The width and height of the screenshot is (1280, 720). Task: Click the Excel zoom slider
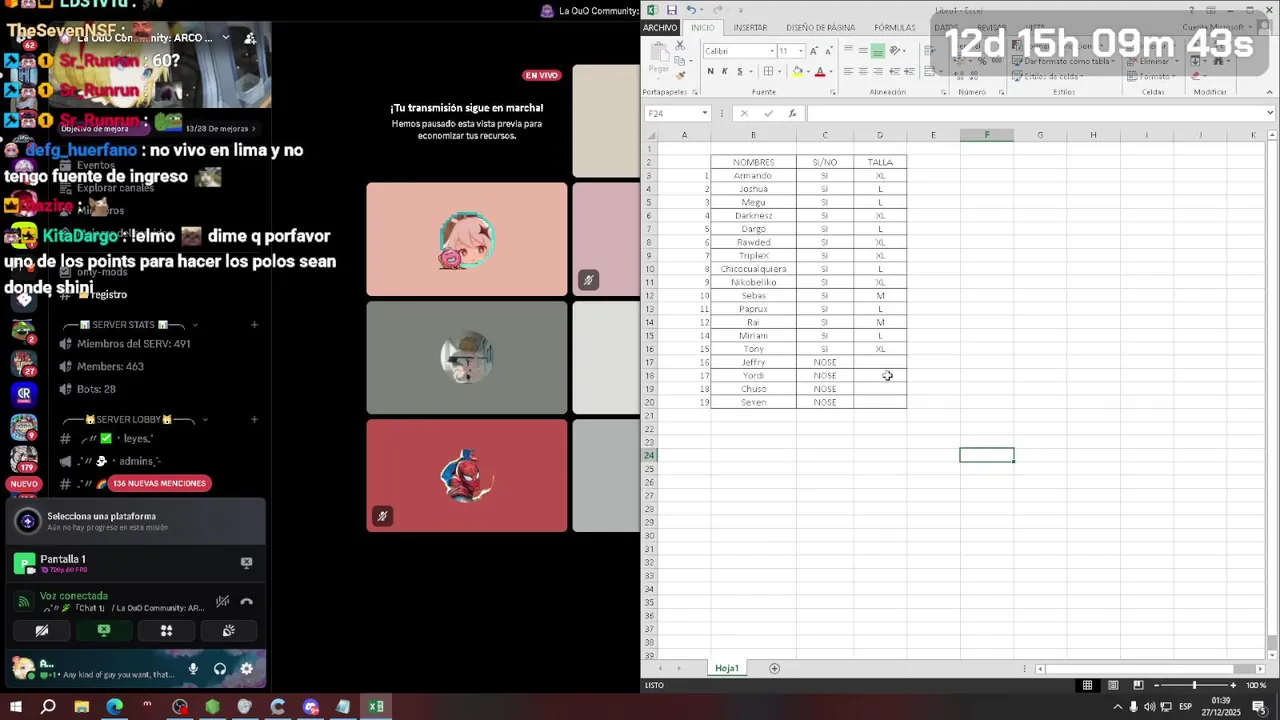[x=1194, y=685]
